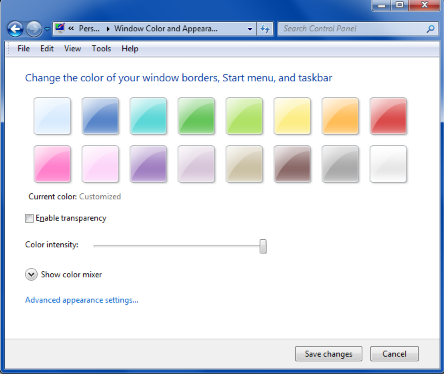The height and width of the screenshot is (374, 444).
Task: Pick the gray color swatch
Action: pos(340,164)
